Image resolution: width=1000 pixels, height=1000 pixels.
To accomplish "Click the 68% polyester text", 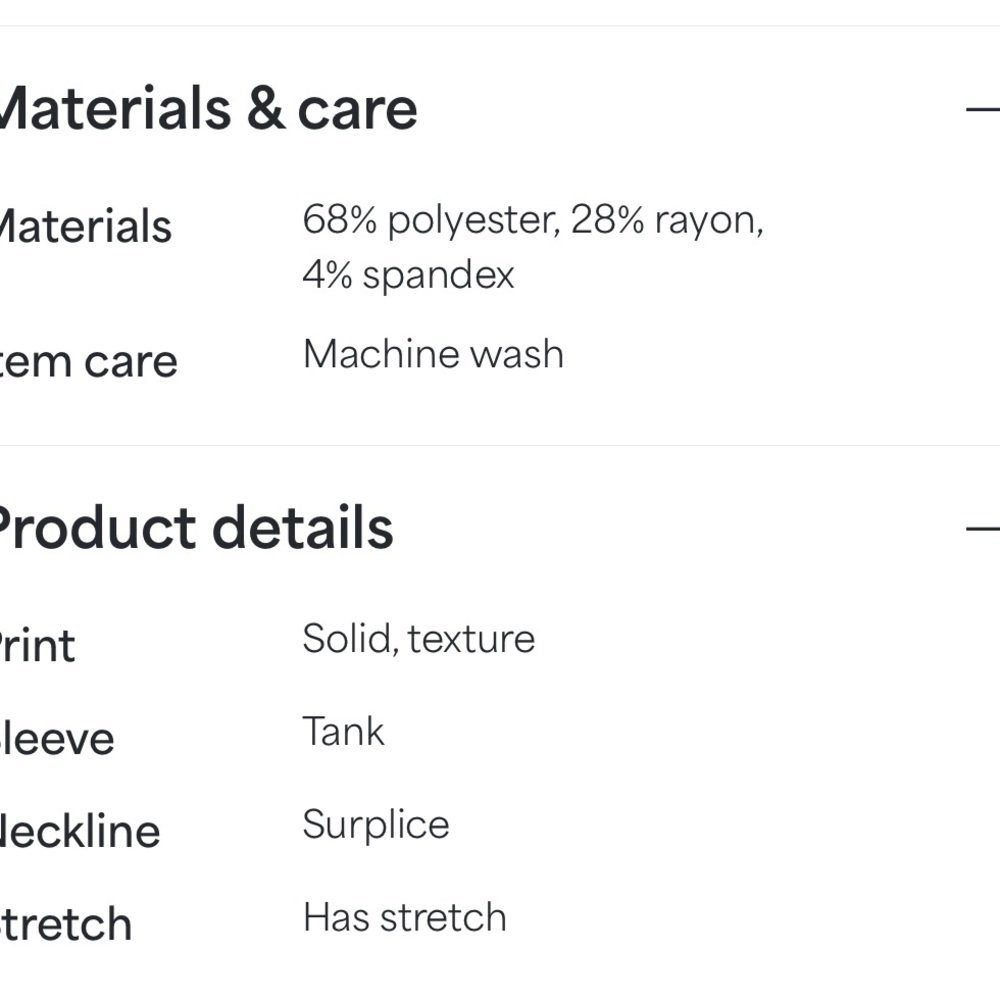I will point(431,221).
